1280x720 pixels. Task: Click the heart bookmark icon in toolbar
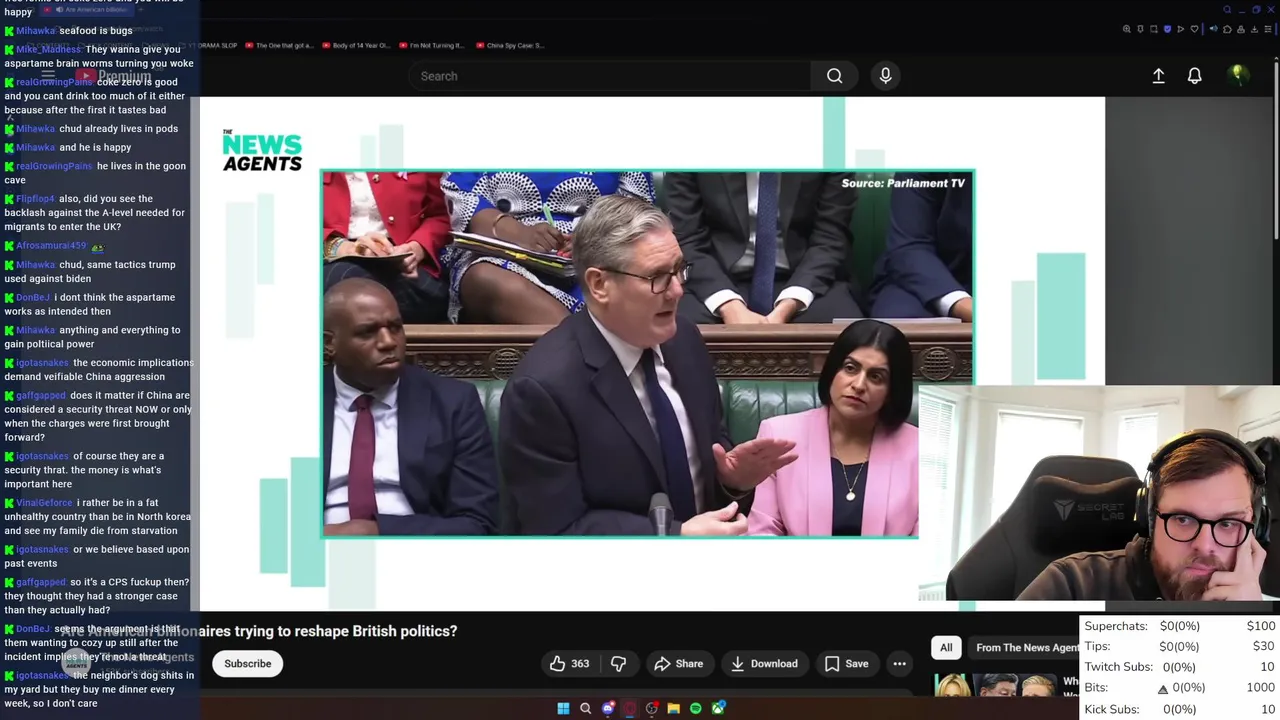pyautogui.click(x=1194, y=29)
